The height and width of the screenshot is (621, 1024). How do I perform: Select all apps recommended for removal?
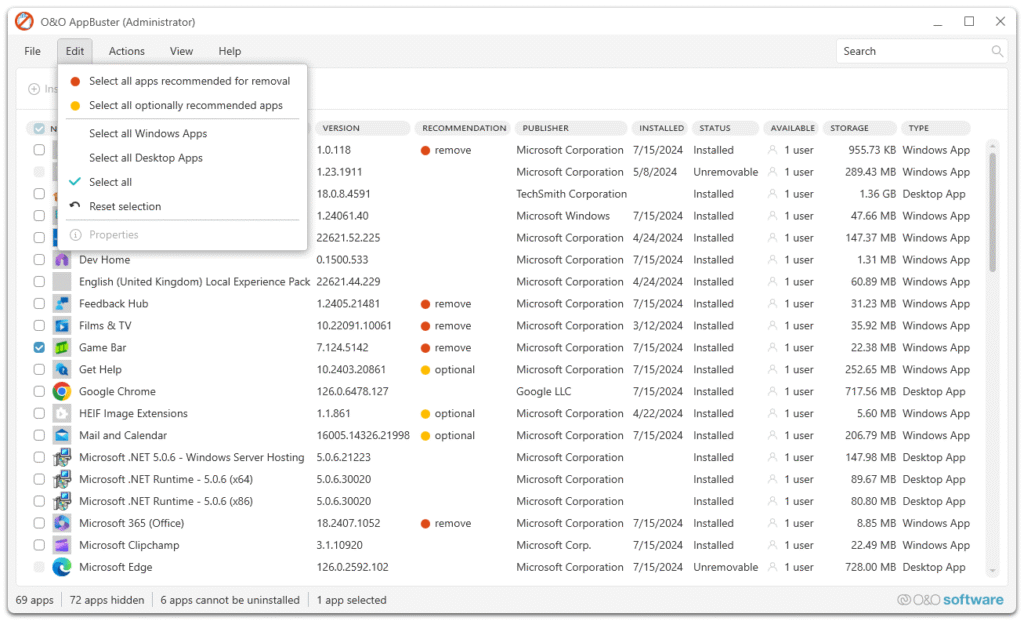point(189,81)
